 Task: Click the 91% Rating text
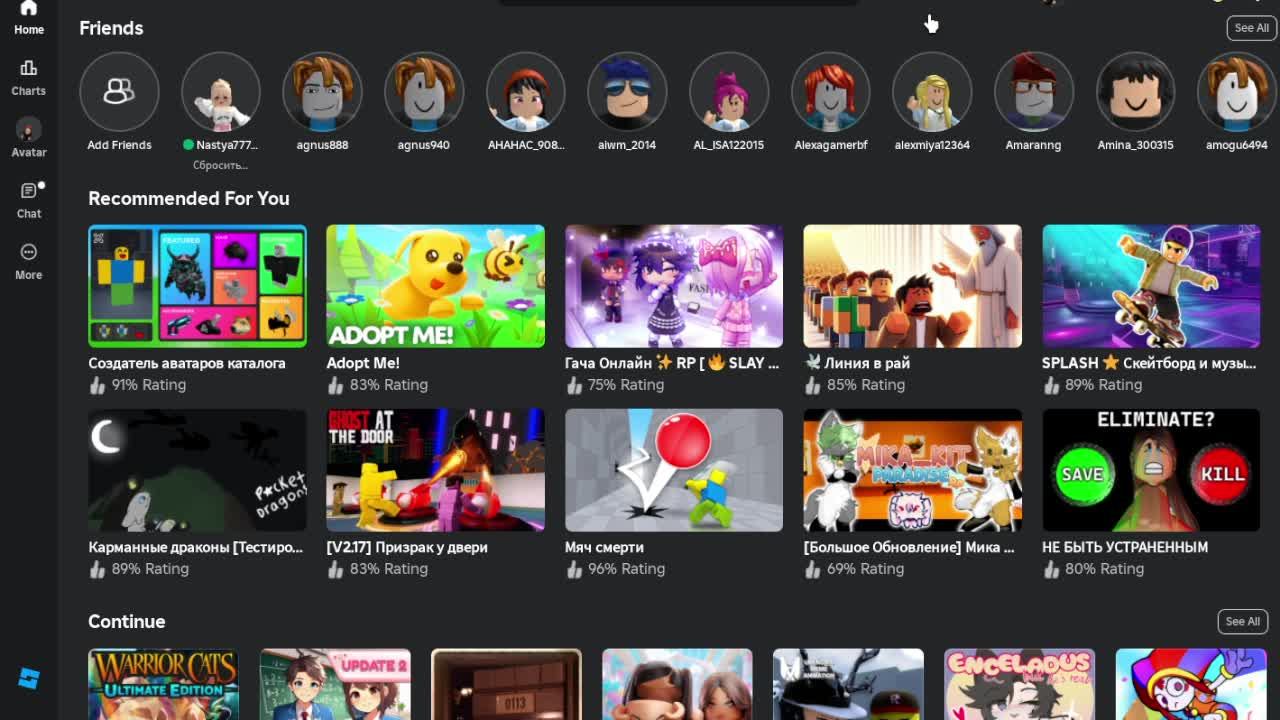[149, 384]
